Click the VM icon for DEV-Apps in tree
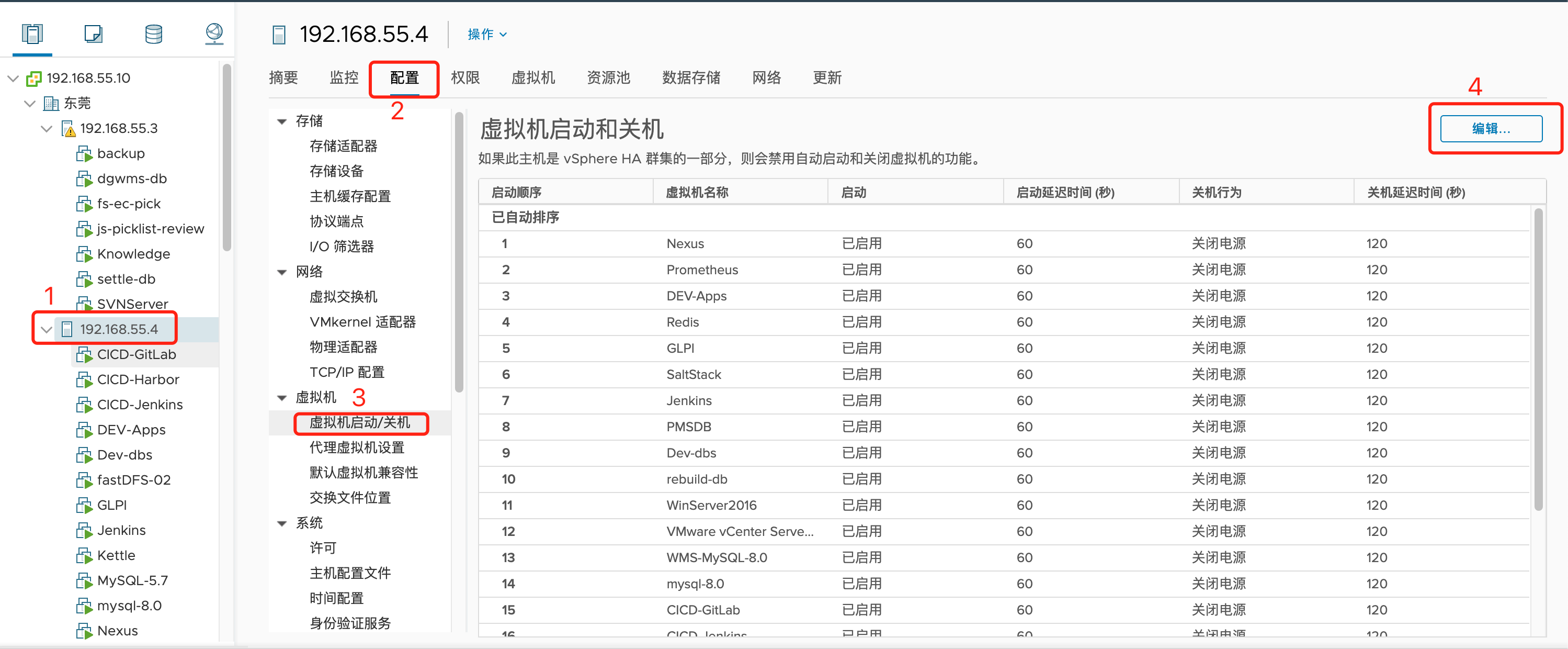The image size is (1568, 649). [84, 430]
